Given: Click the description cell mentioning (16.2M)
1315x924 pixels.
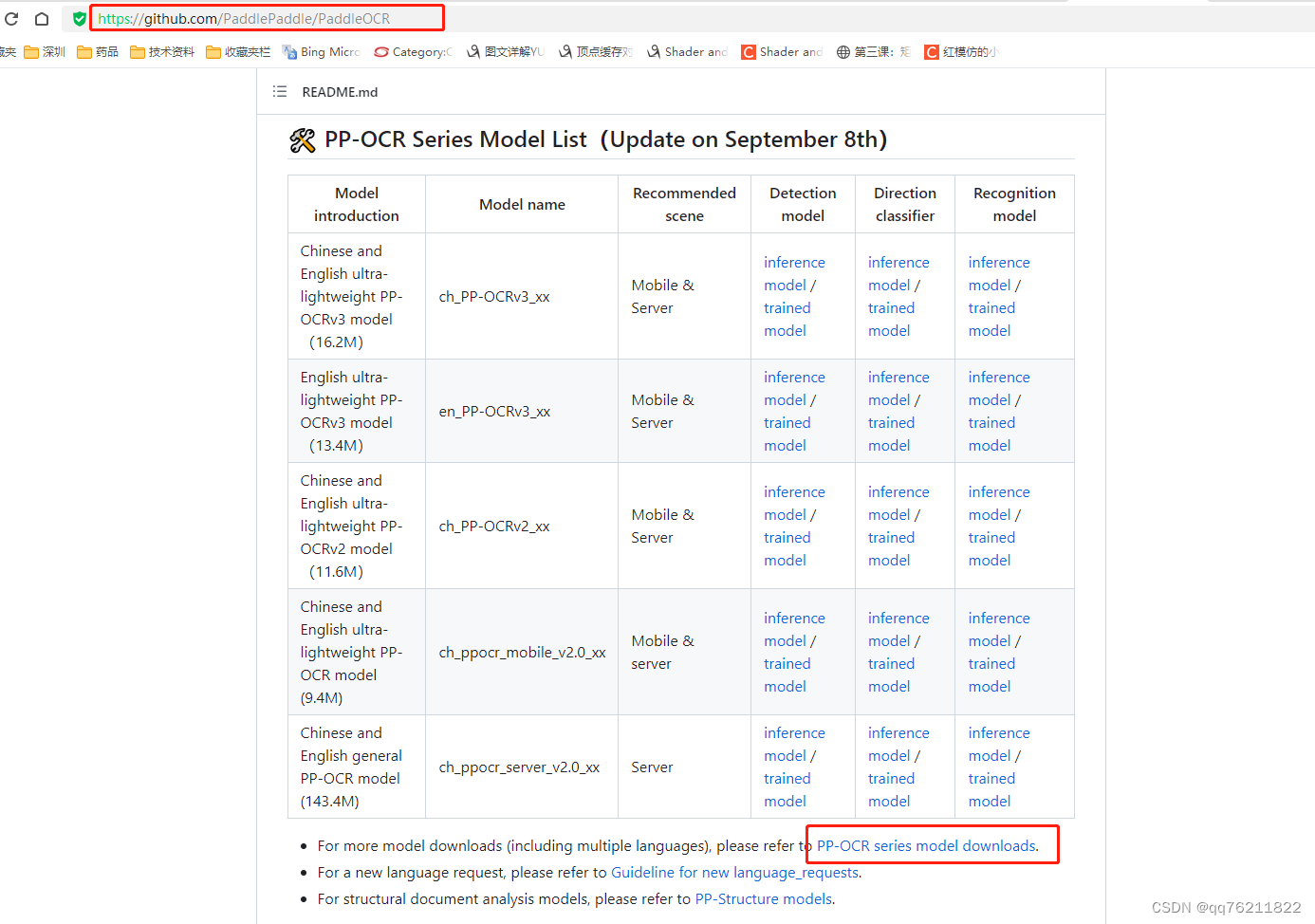Looking at the screenshot, I should tap(357, 296).
